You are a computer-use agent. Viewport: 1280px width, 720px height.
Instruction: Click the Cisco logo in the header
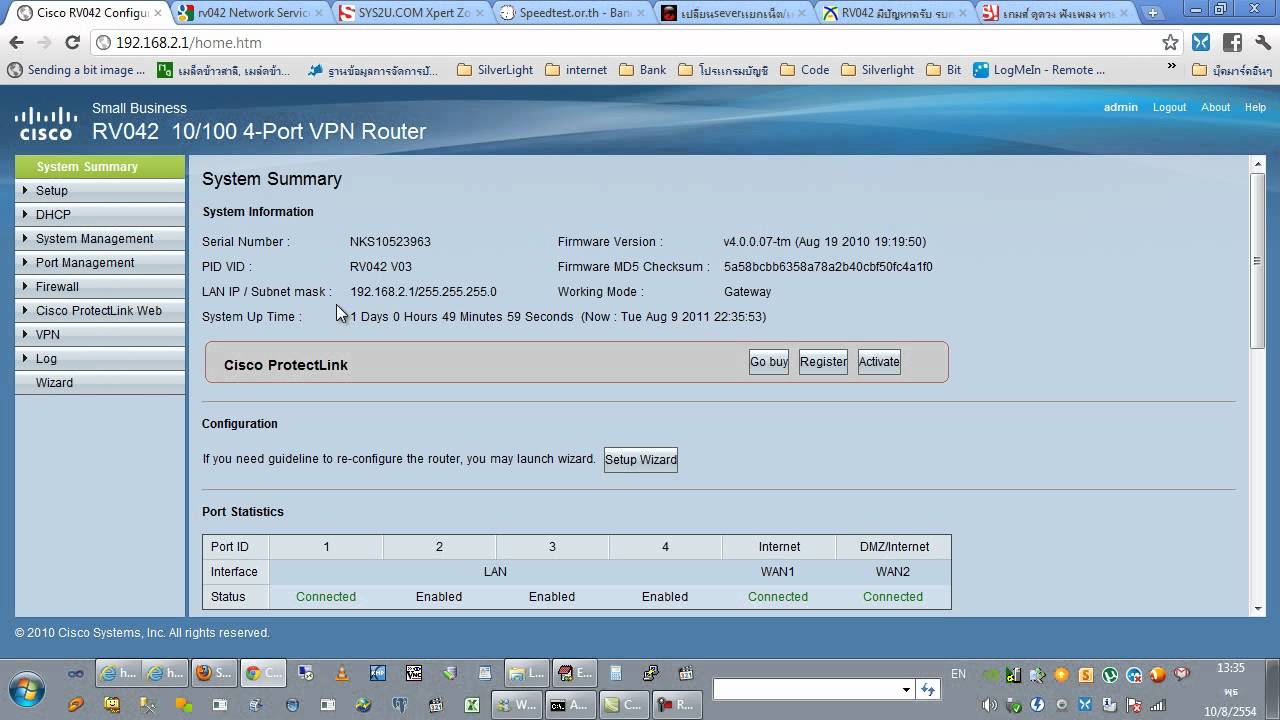(x=45, y=123)
